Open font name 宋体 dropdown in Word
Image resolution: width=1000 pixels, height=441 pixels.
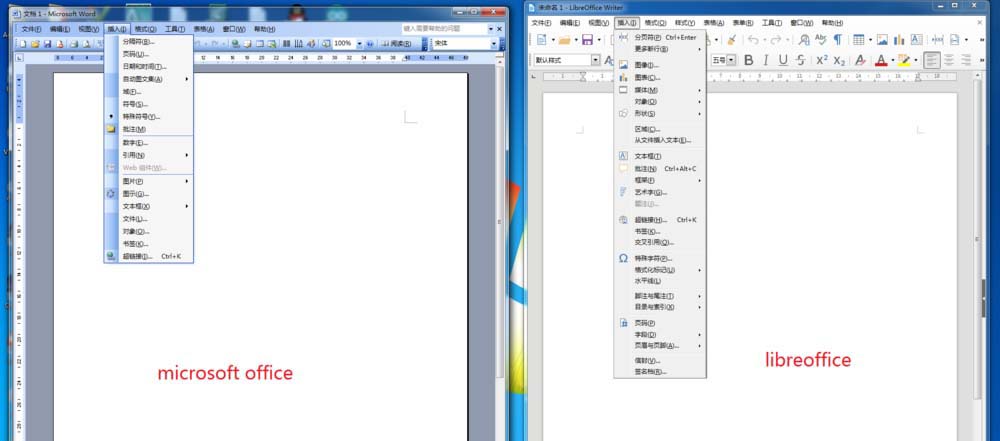tap(494, 43)
